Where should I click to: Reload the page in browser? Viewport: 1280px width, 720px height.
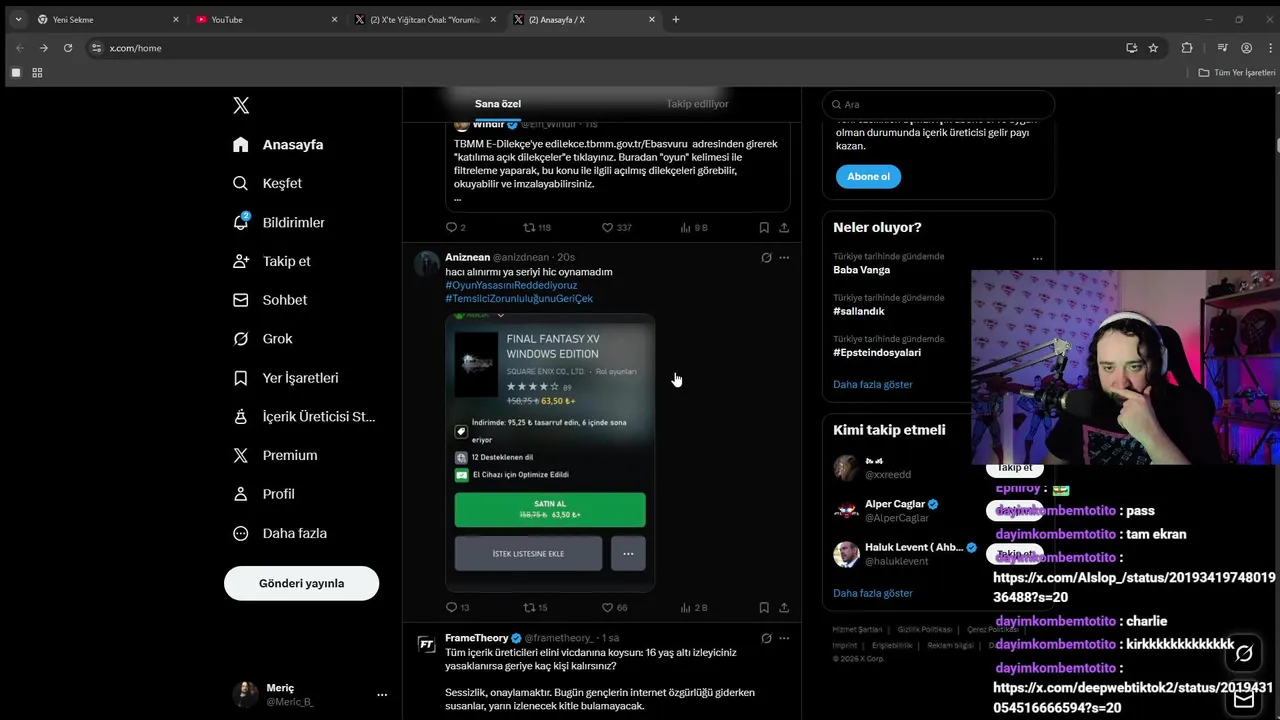(x=68, y=48)
